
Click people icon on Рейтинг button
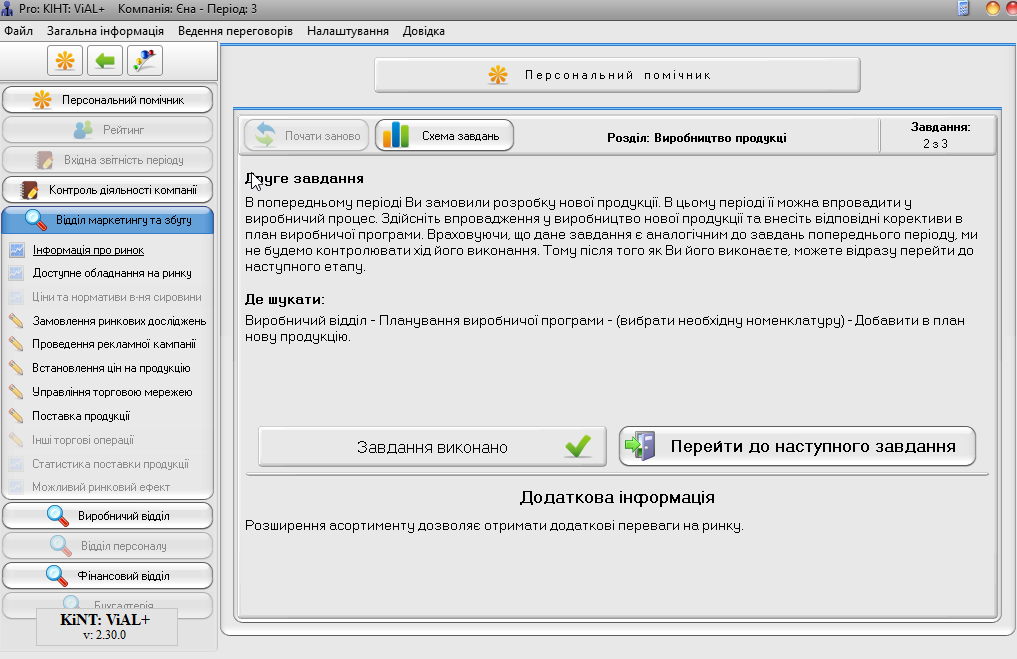pyautogui.click(x=83, y=130)
